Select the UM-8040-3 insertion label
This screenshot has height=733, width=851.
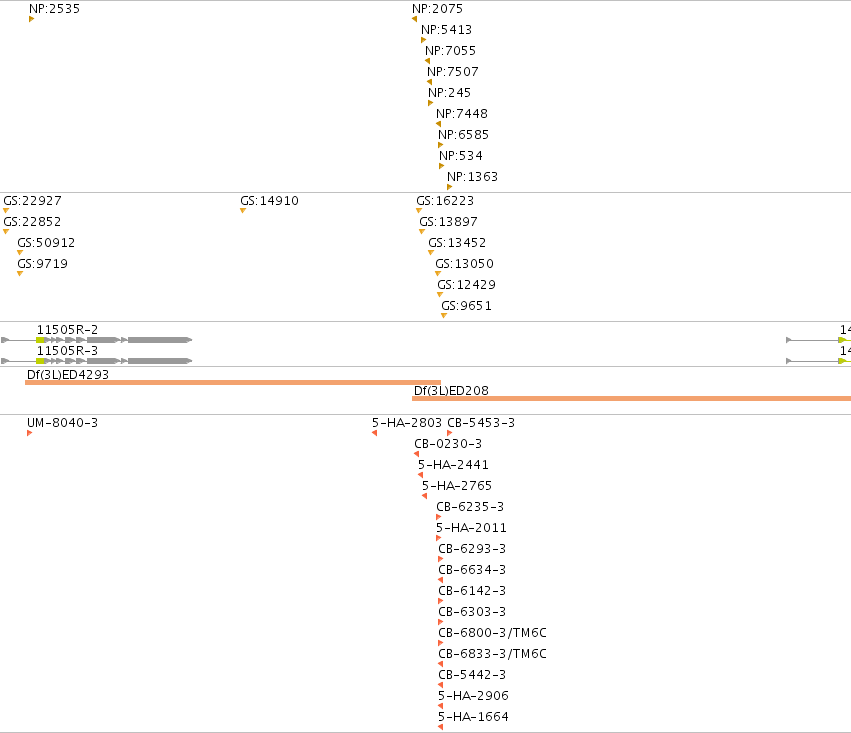coord(62,423)
